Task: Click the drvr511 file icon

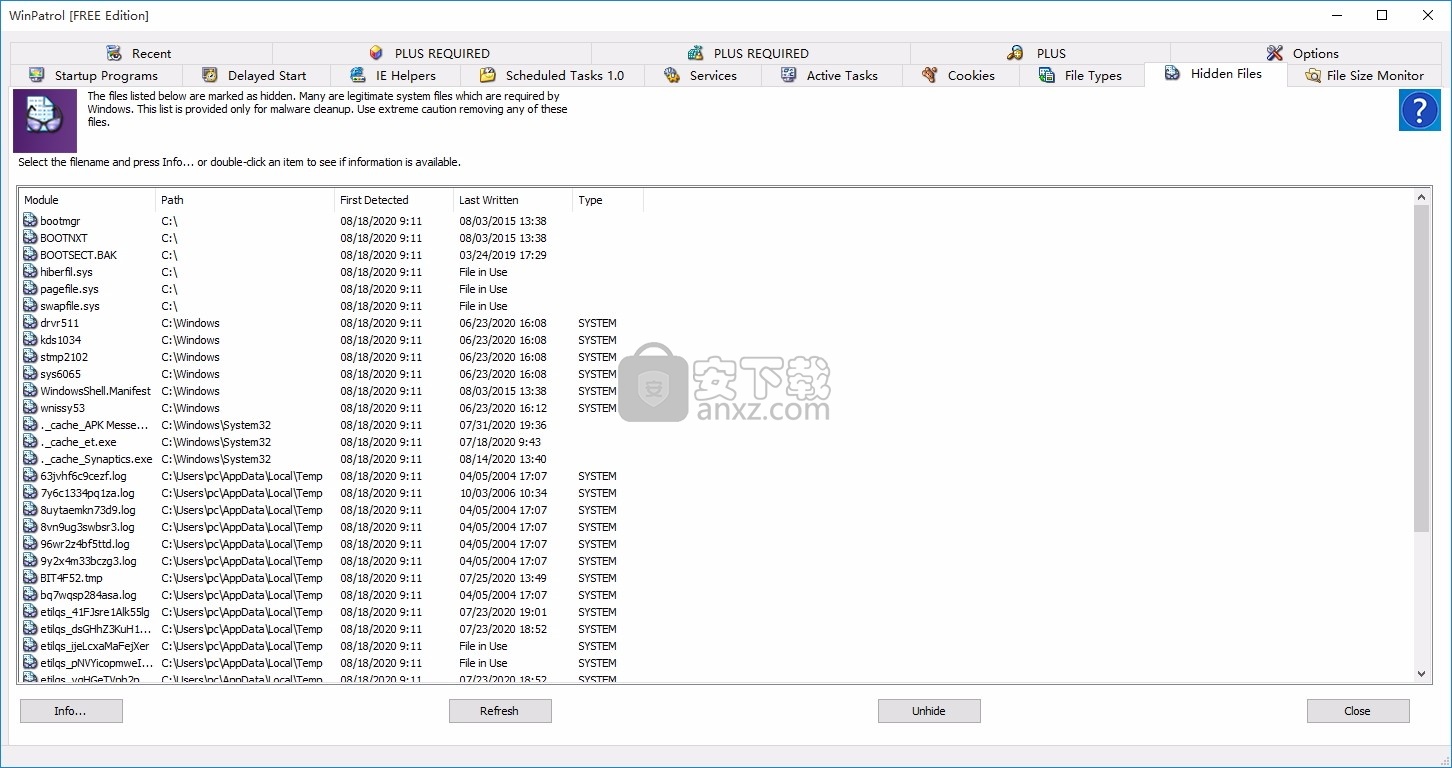Action: (30, 323)
